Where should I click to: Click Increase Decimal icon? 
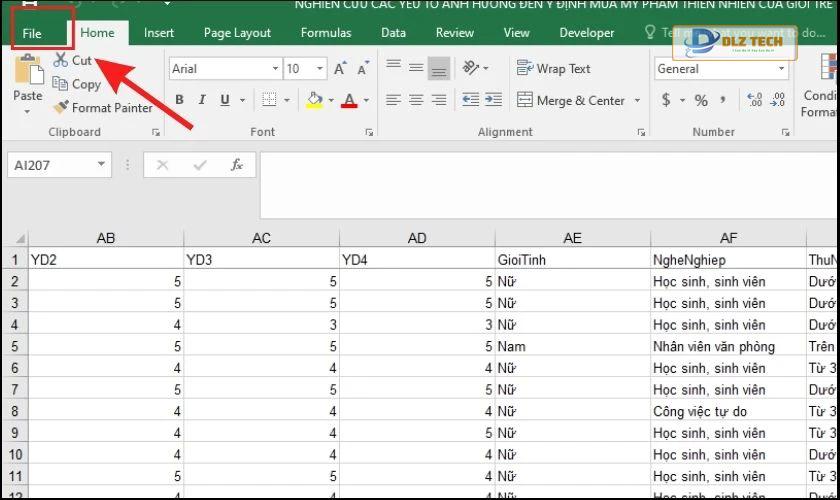click(754, 100)
